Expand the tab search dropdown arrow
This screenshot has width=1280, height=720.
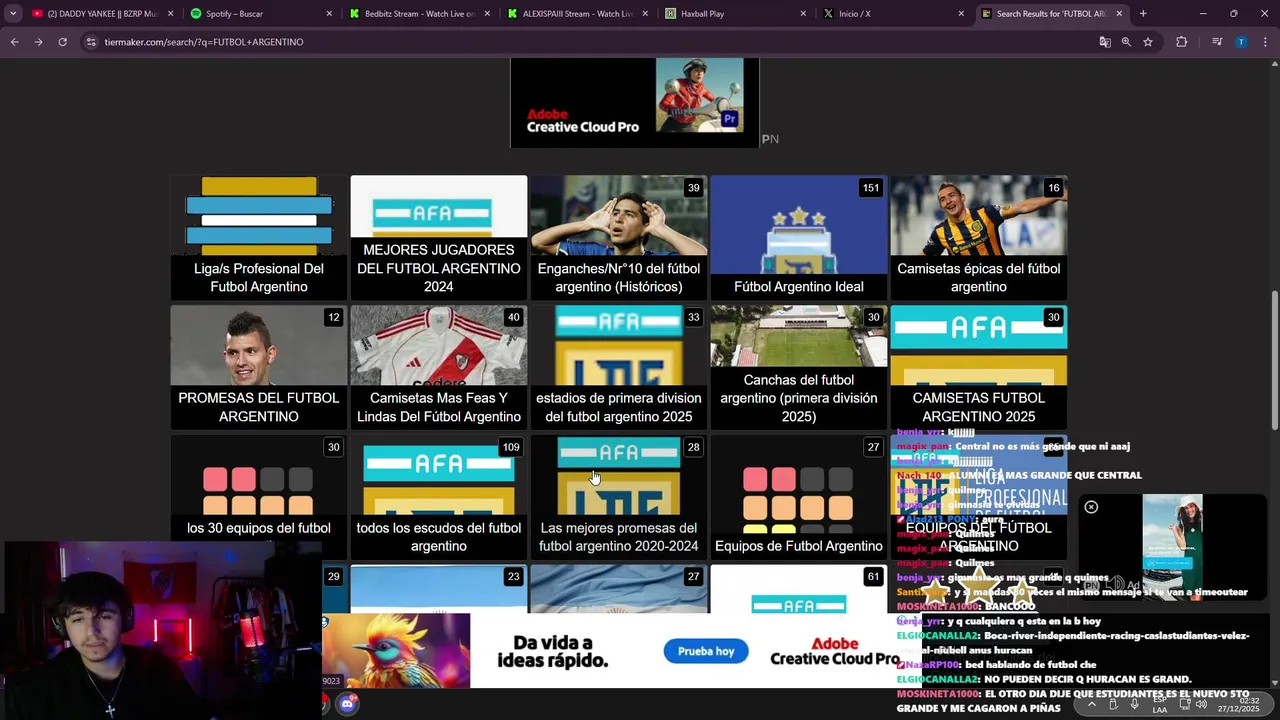[13, 14]
